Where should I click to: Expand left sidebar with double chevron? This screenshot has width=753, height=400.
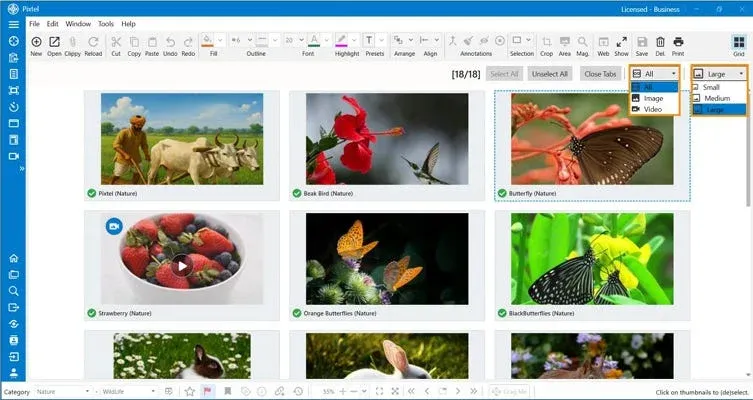point(22,169)
